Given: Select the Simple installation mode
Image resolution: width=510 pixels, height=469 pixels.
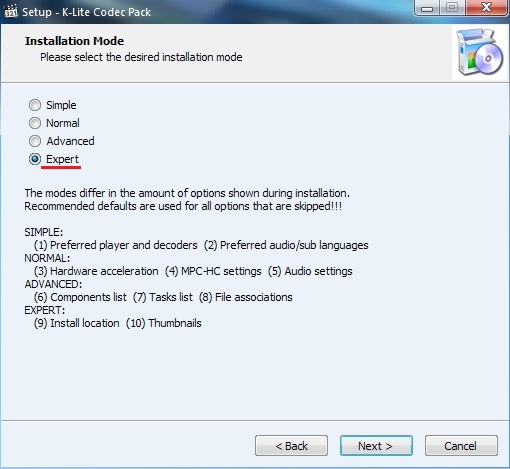Looking at the screenshot, I should tap(53, 105).
